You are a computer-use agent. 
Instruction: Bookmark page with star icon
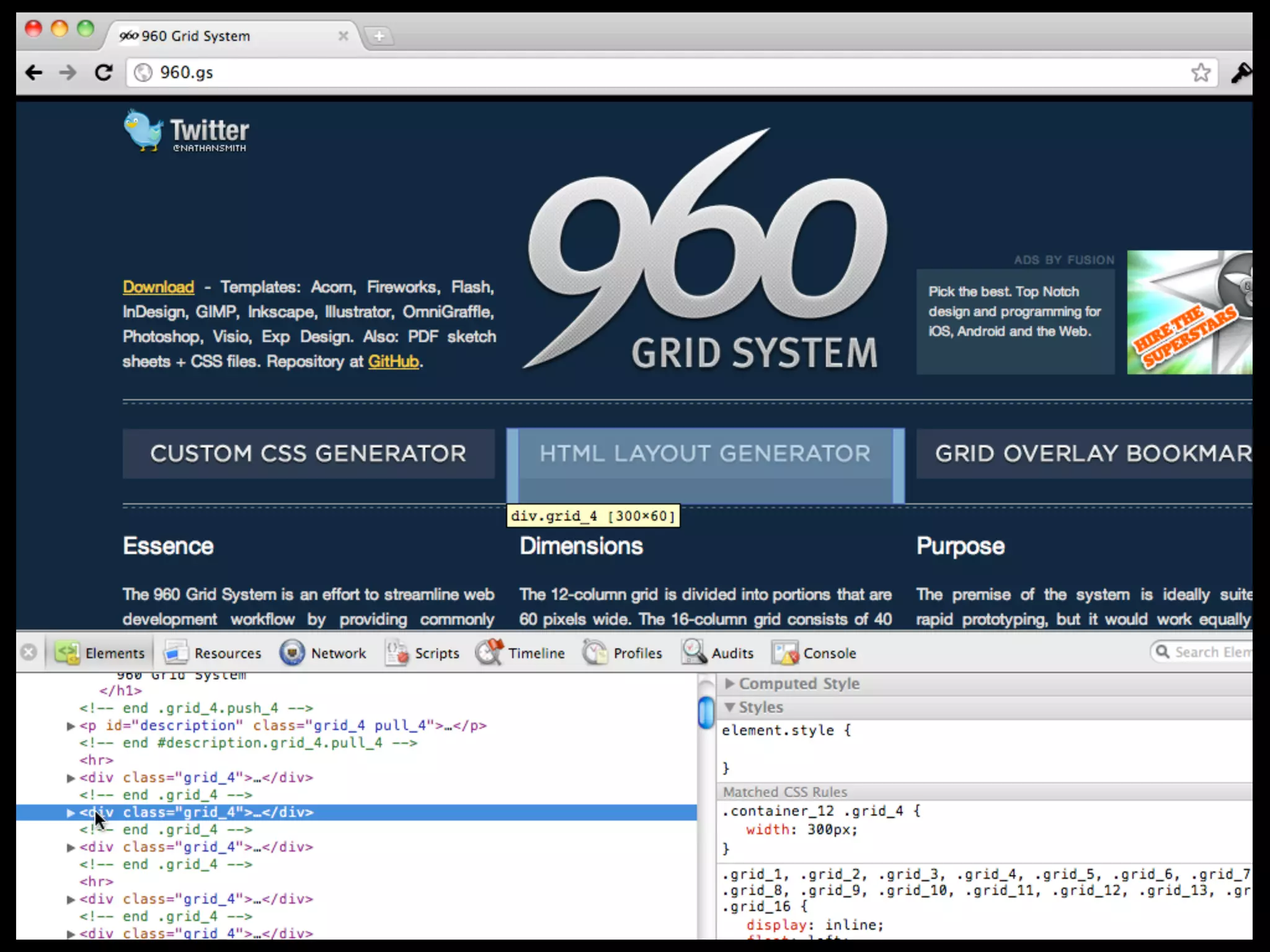pyautogui.click(x=1201, y=73)
